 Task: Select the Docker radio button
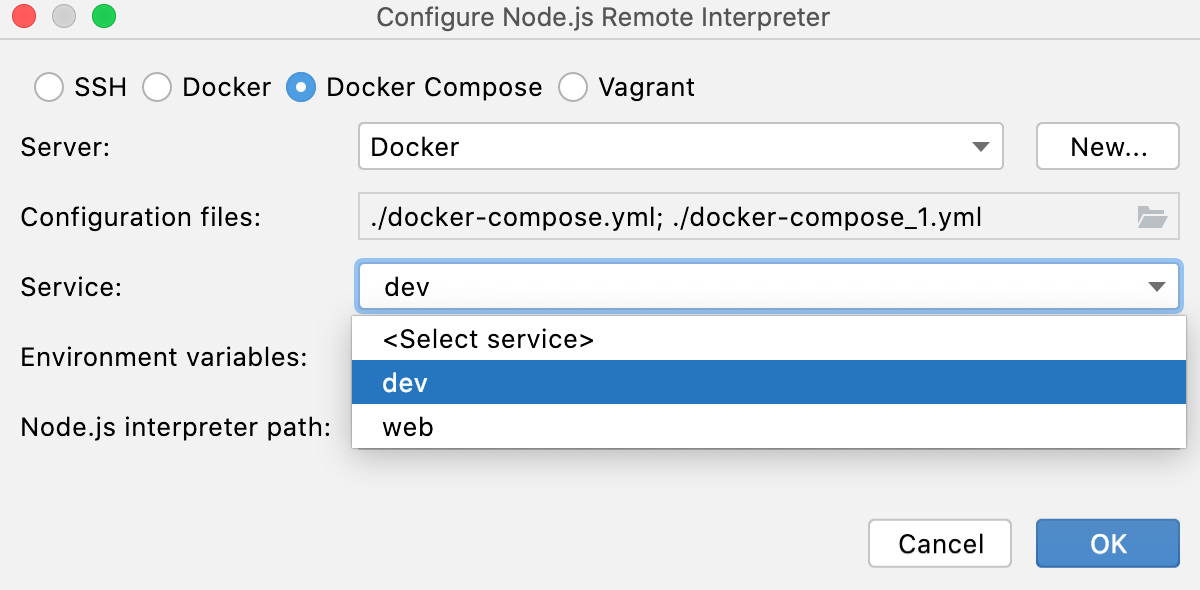click(x=157, y=88)
